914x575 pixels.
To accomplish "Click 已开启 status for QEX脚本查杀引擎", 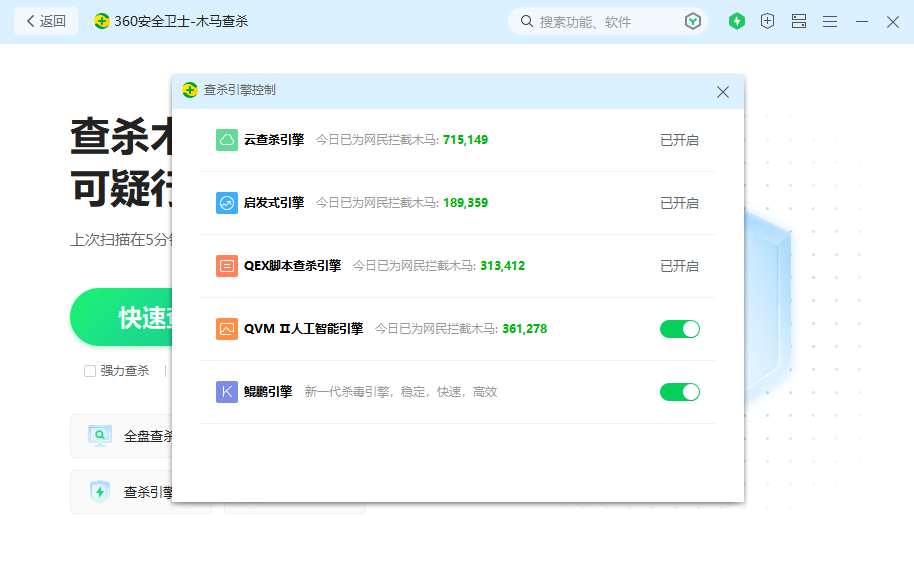I will [679, 266].
